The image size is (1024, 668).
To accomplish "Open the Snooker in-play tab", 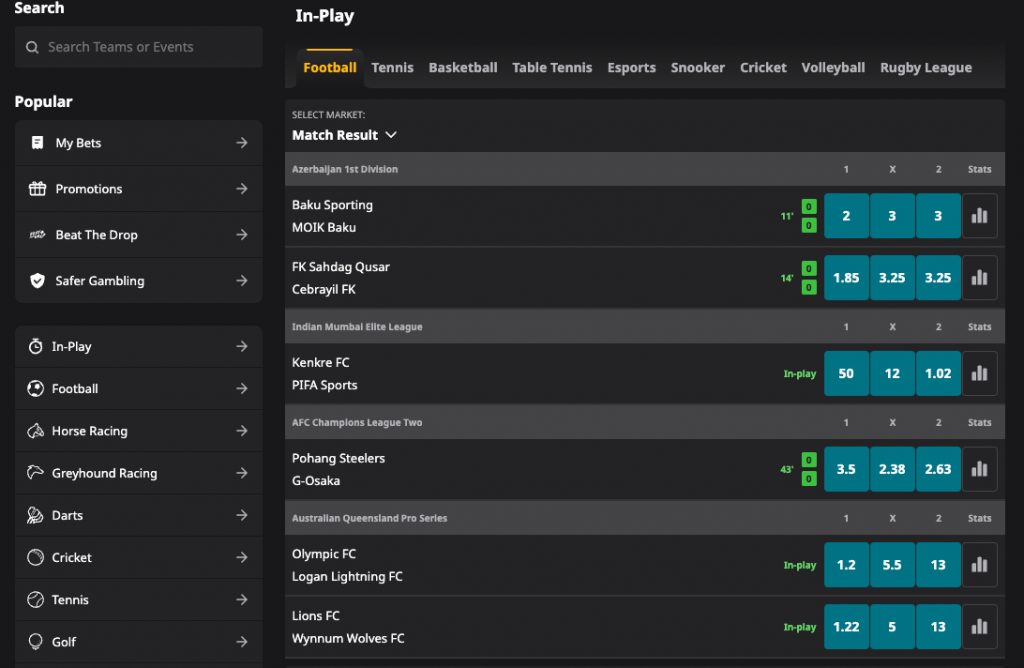I will tap(697, 67).
